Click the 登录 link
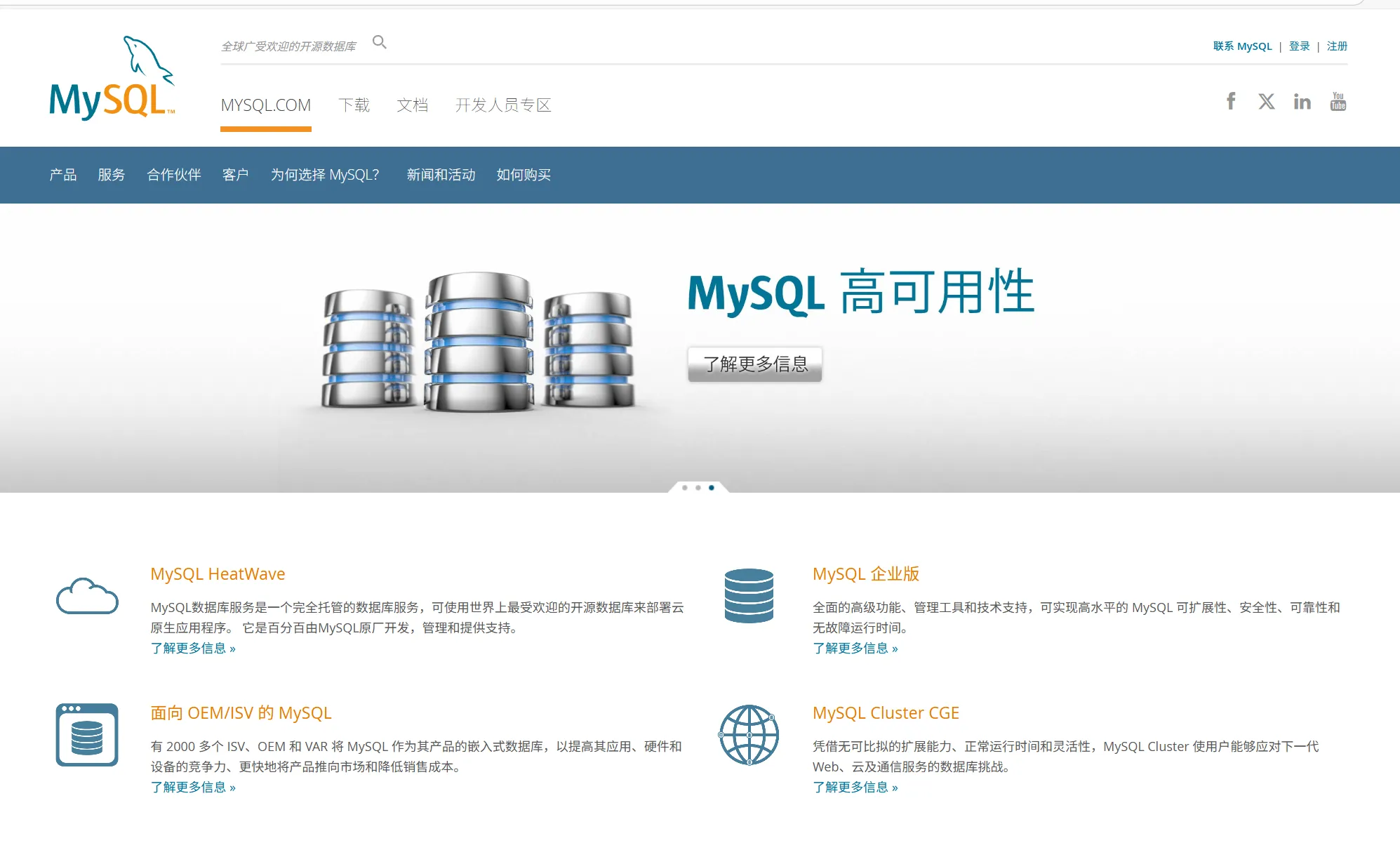This screenshot has height=850, width=1400. (x=1299, y=46)
